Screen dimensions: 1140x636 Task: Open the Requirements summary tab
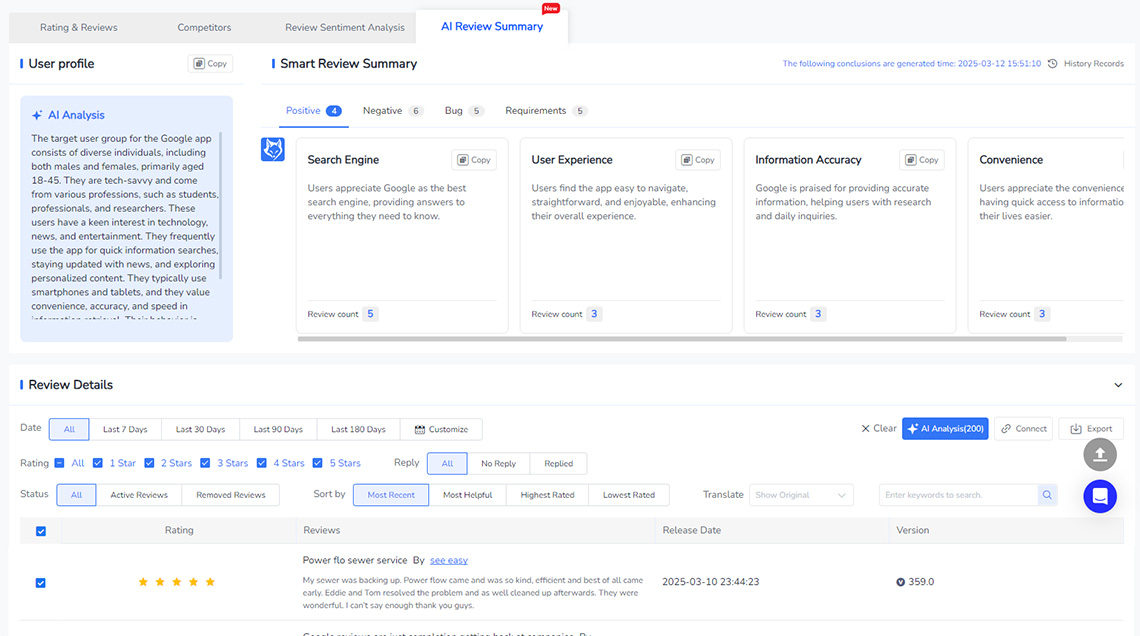coord(546,110)
